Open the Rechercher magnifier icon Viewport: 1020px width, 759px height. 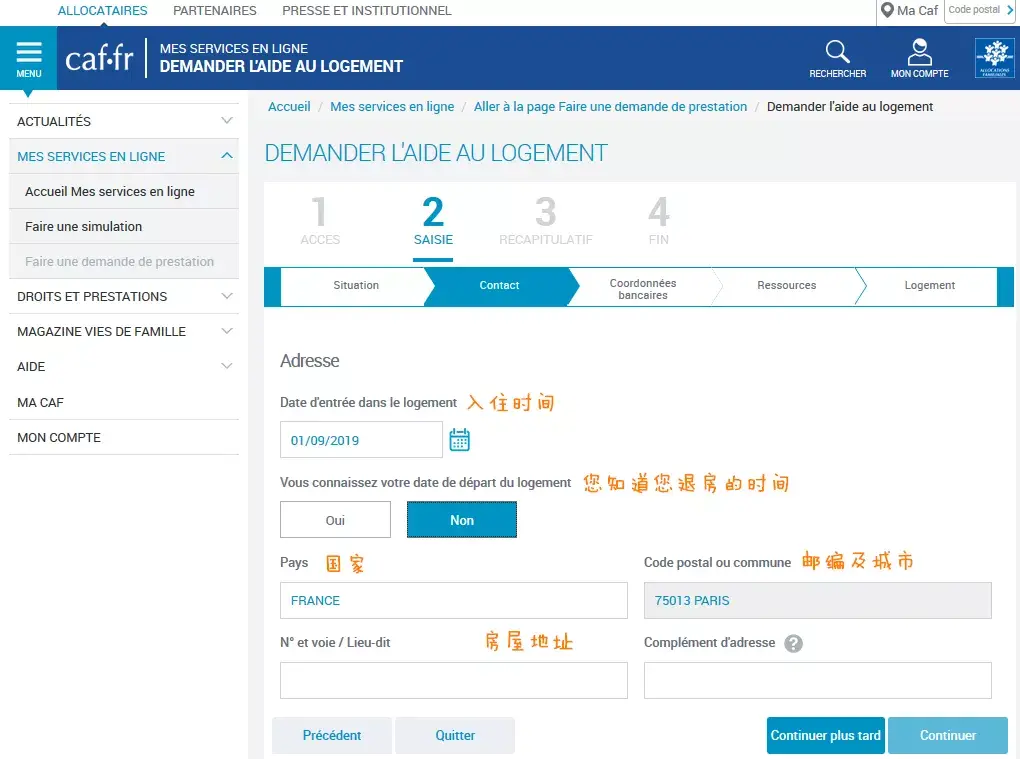837,59
